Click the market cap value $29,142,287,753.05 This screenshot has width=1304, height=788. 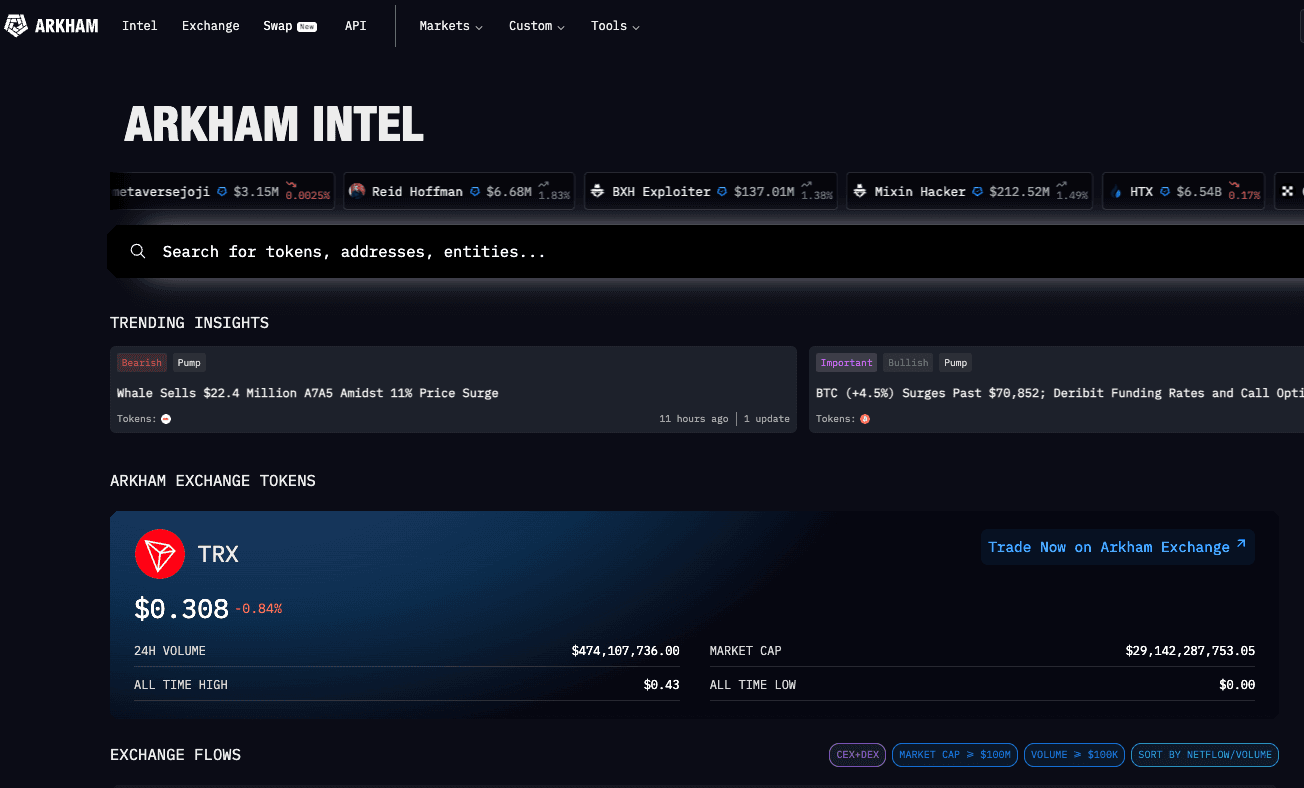click(1190, 651)
